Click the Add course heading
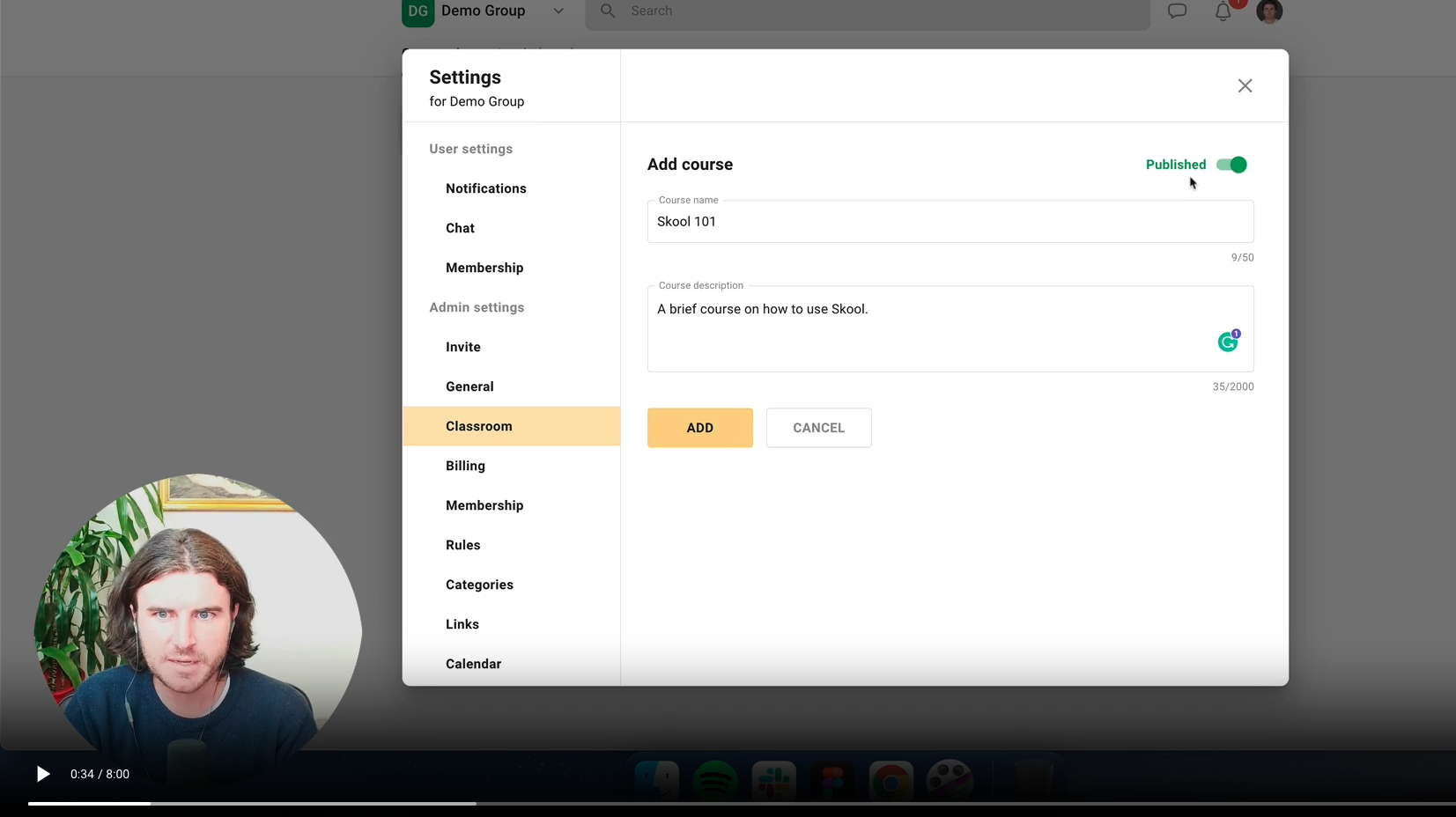 [x=690, y=165]
